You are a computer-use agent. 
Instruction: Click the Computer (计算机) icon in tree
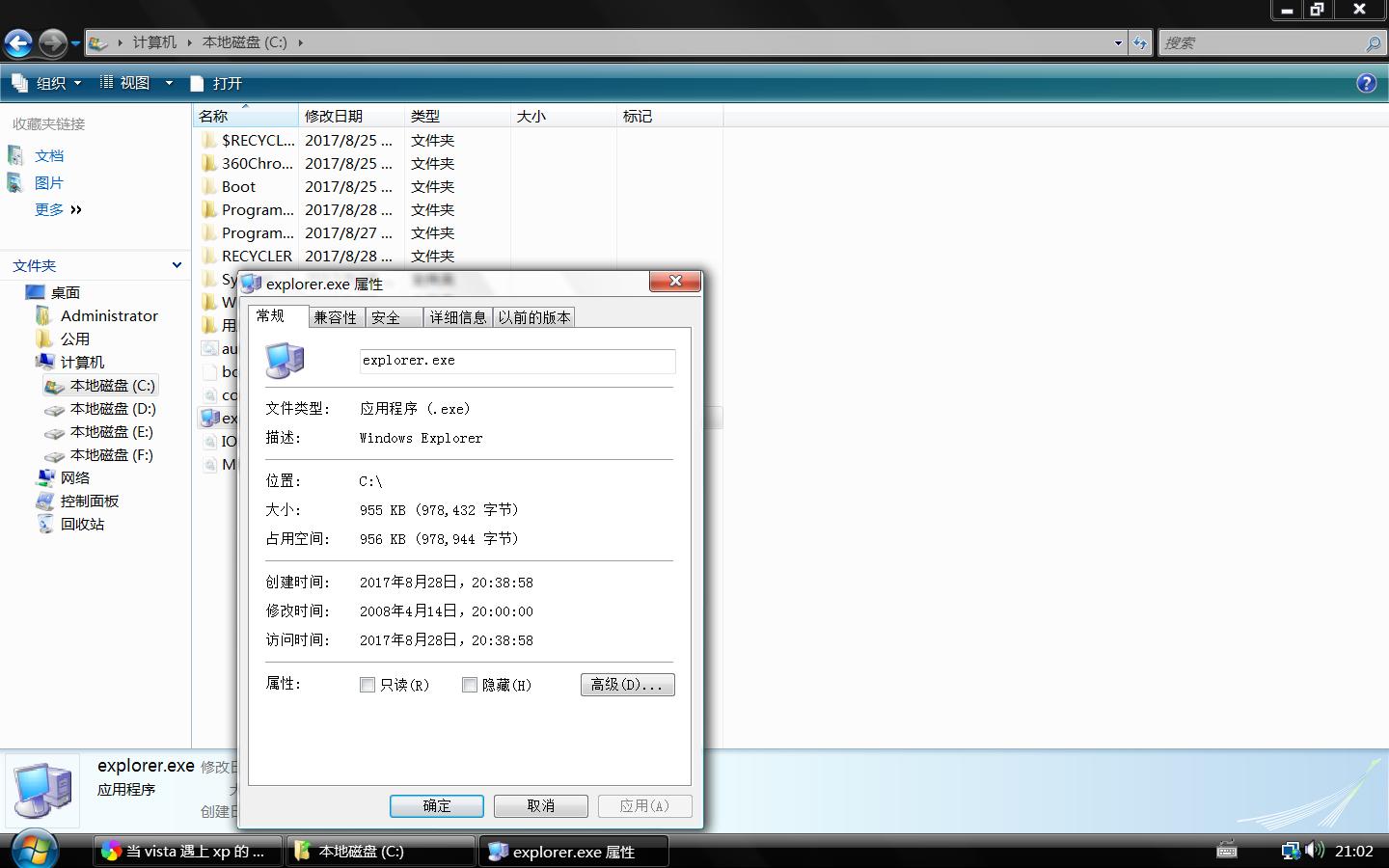point(44,362)
